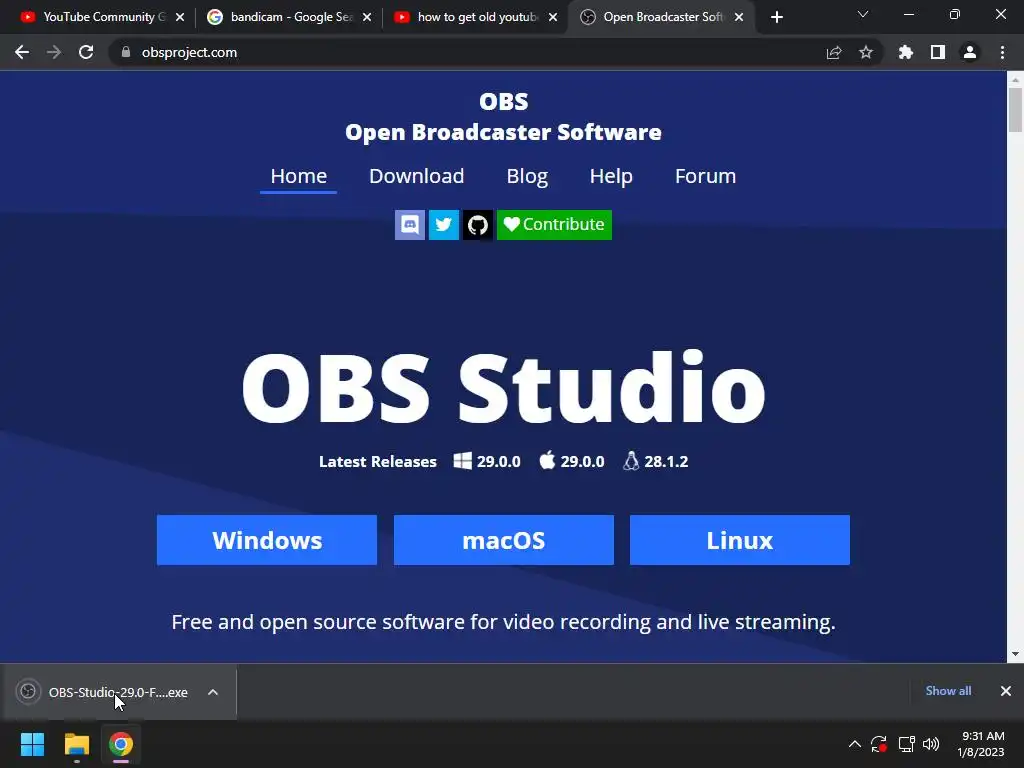
Task: Show hidden system tray icons
Action: tap(854, 744)
